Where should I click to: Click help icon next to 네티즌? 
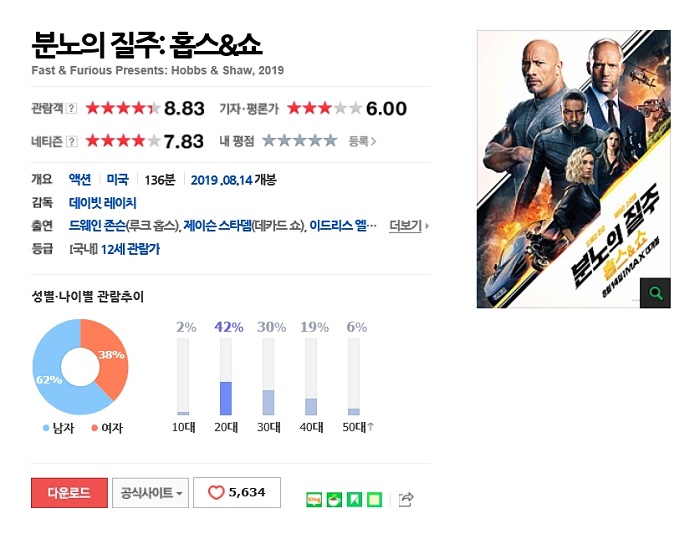(x=71, y=141)
